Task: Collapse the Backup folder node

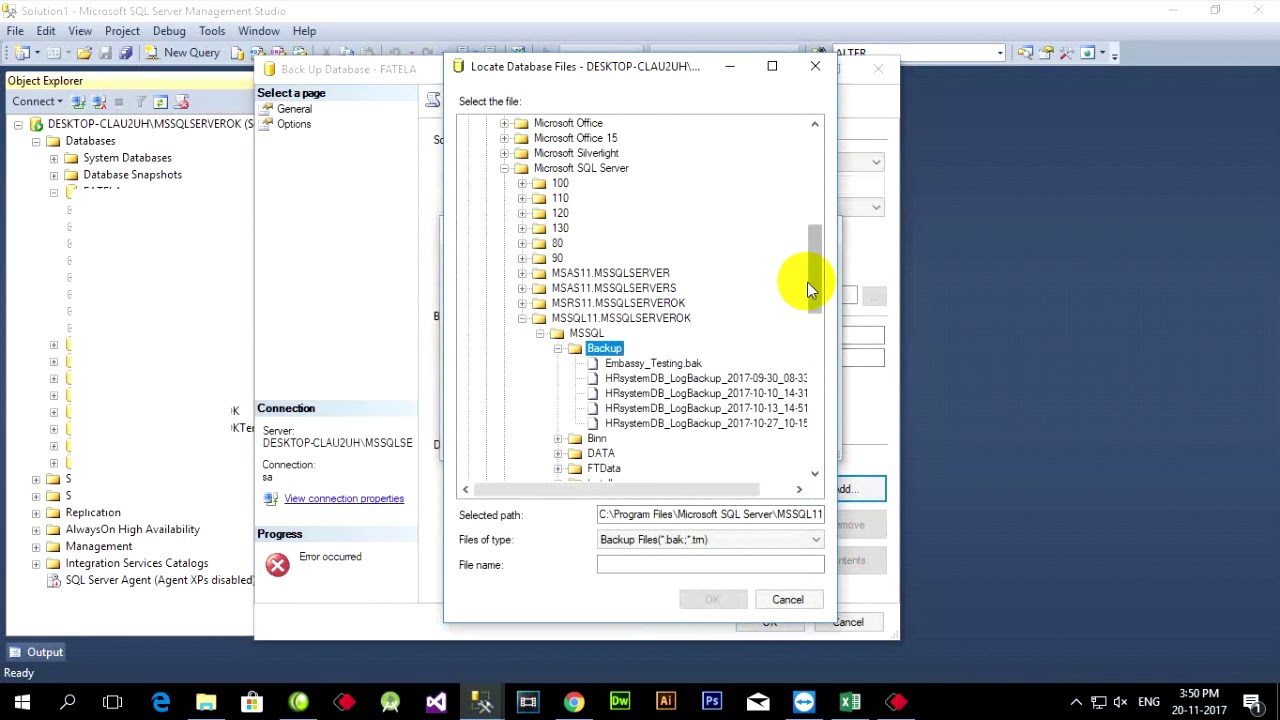Action: click(x=558, y=348)
